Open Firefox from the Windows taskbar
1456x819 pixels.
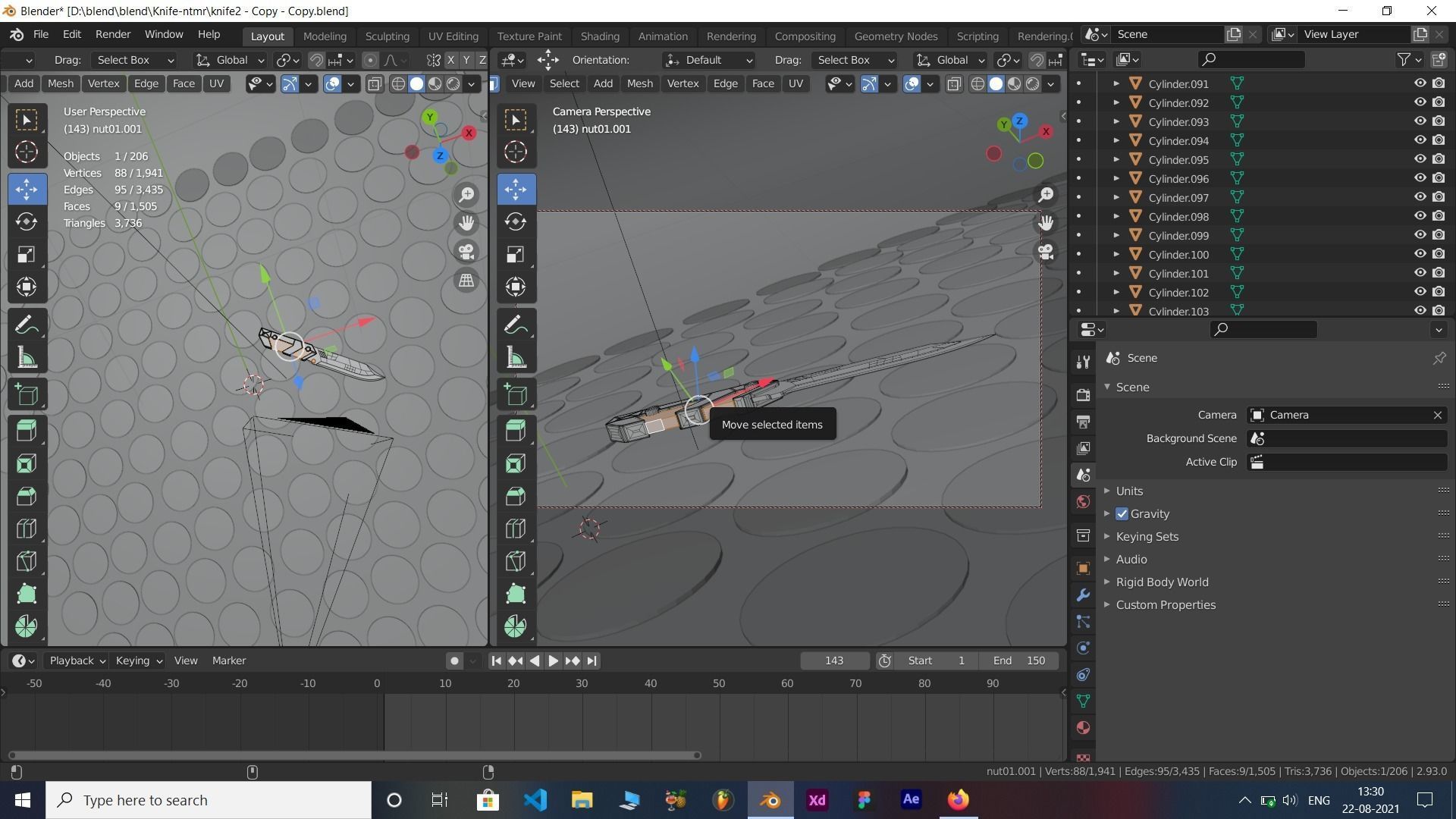tap(958, 800)
